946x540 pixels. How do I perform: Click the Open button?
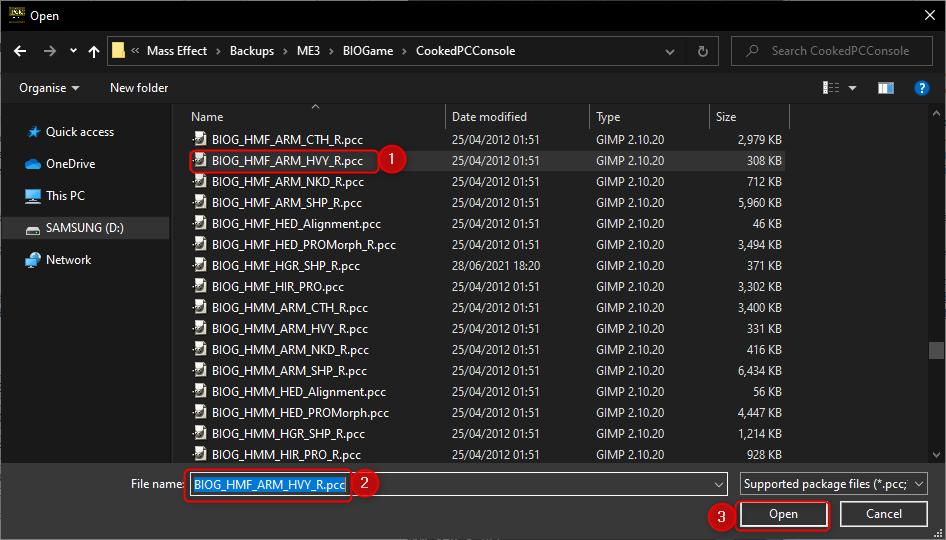(x=783, y=515)
